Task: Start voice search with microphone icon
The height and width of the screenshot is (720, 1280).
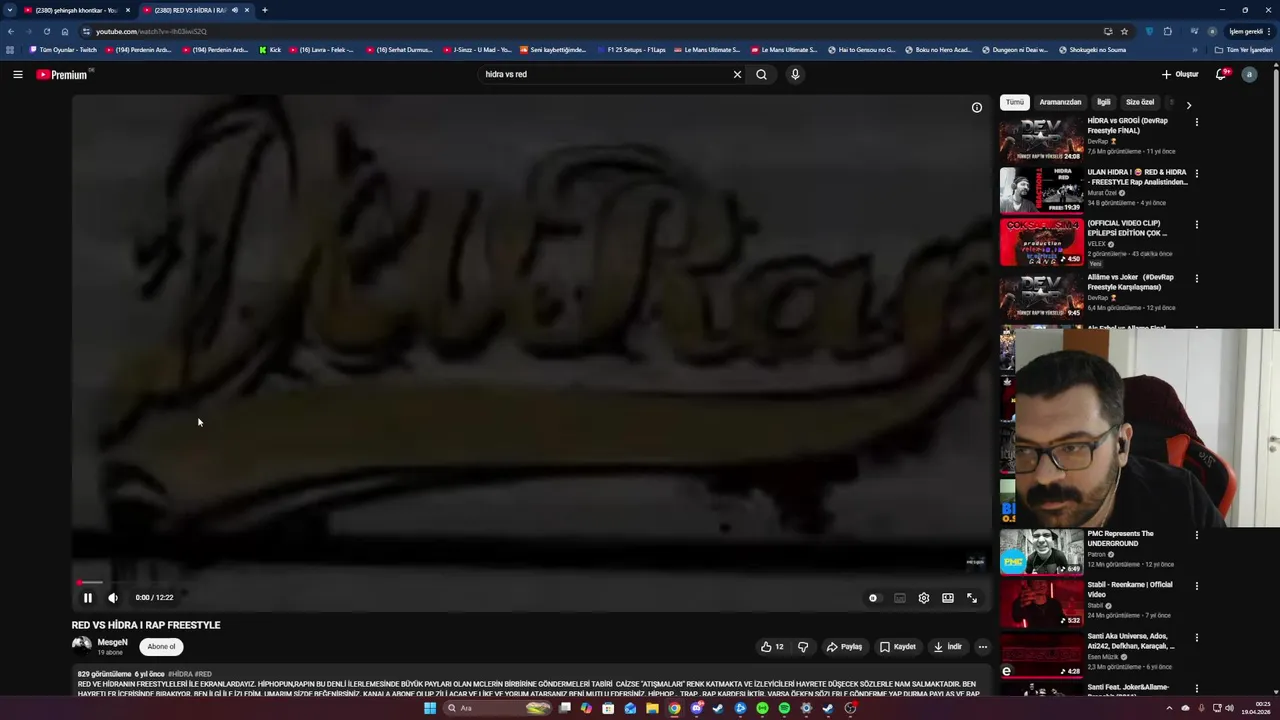Action: coord(795,74)
